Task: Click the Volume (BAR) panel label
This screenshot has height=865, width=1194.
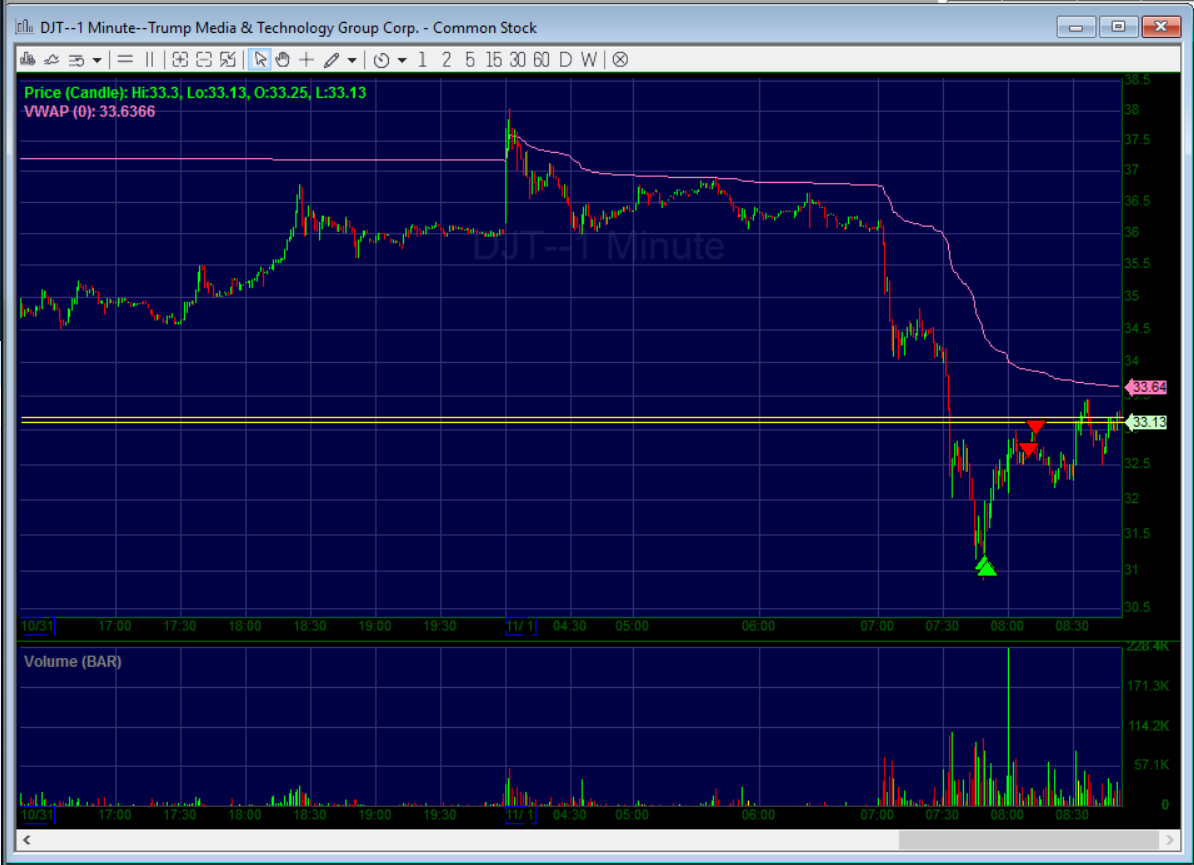Action: coord(73,662)
